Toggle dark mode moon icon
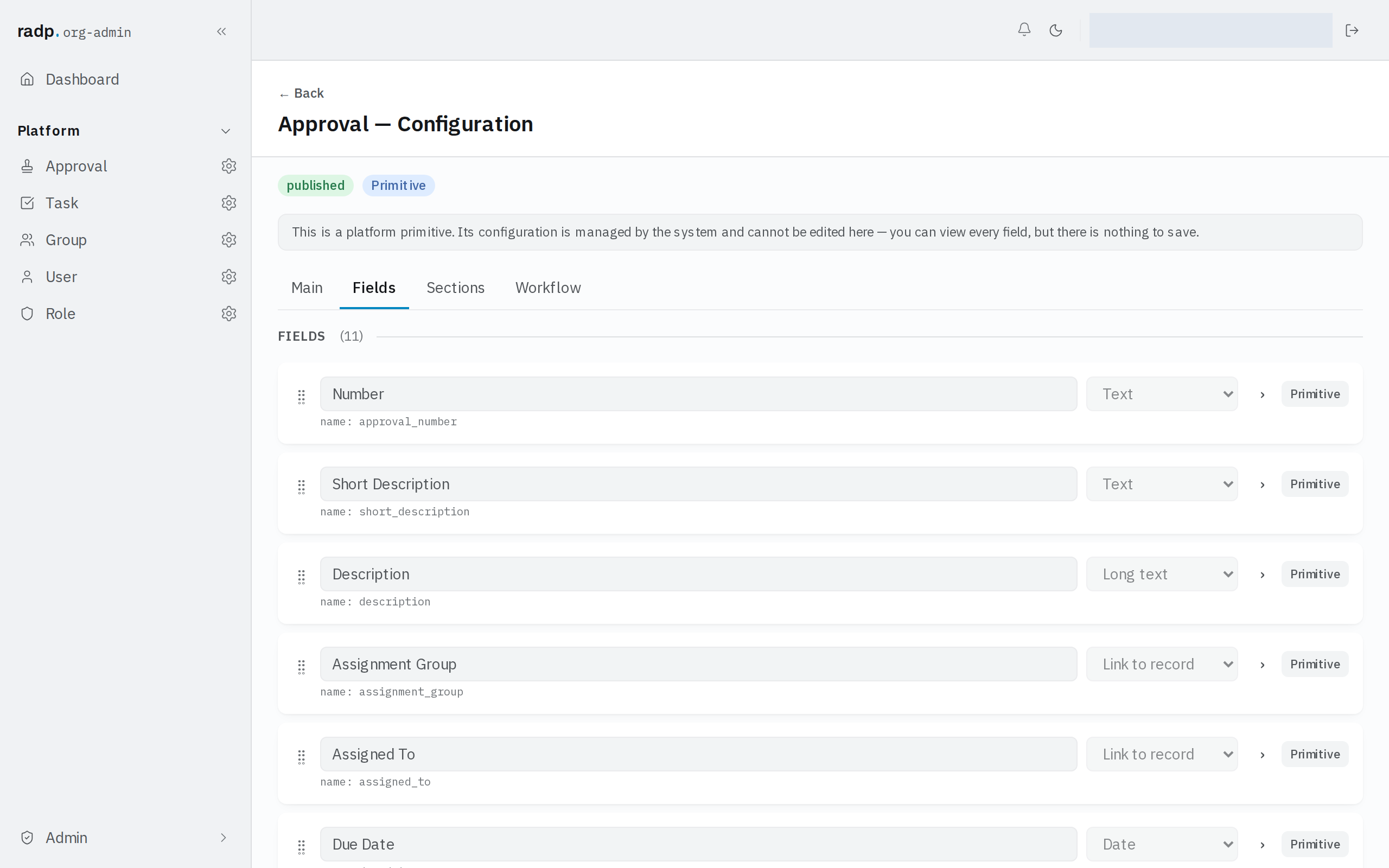The height and width of the screenshot is (868, 1389). [1055, 30]
